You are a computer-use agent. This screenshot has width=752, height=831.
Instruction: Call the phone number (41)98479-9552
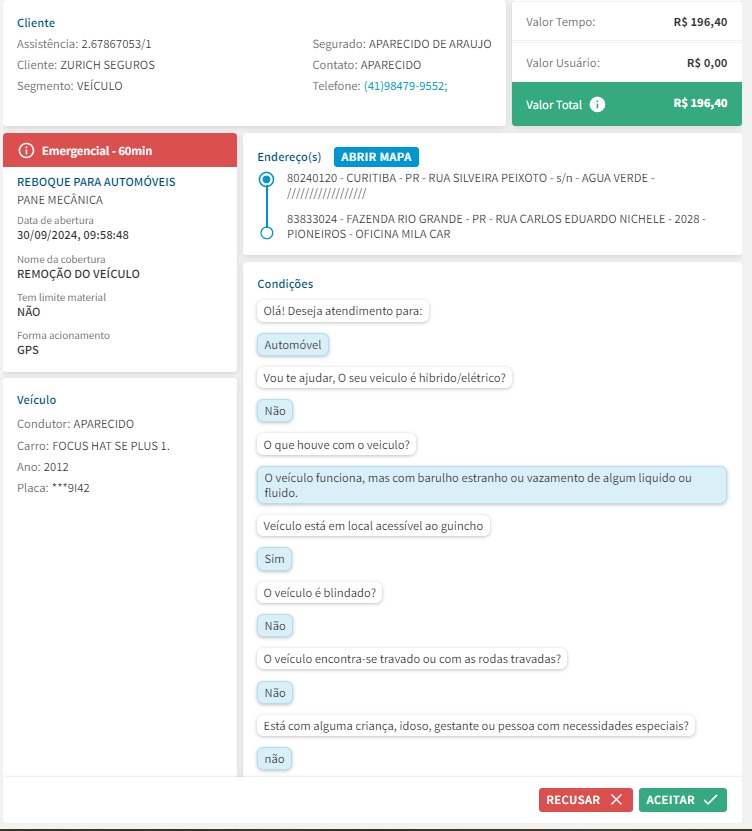[405, 86]
